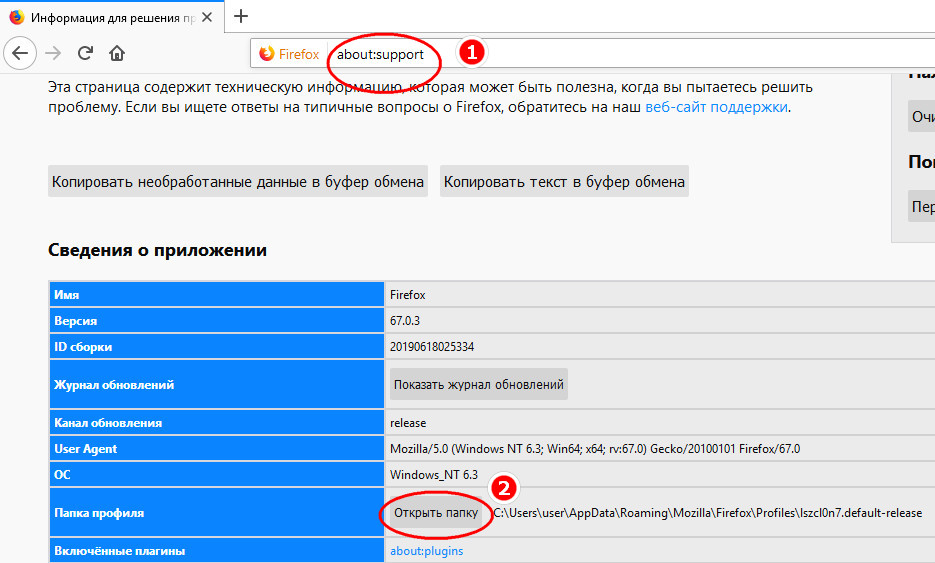Go back using the back arrow
This screenshot has width=935, height=563.
click(20, 54)
